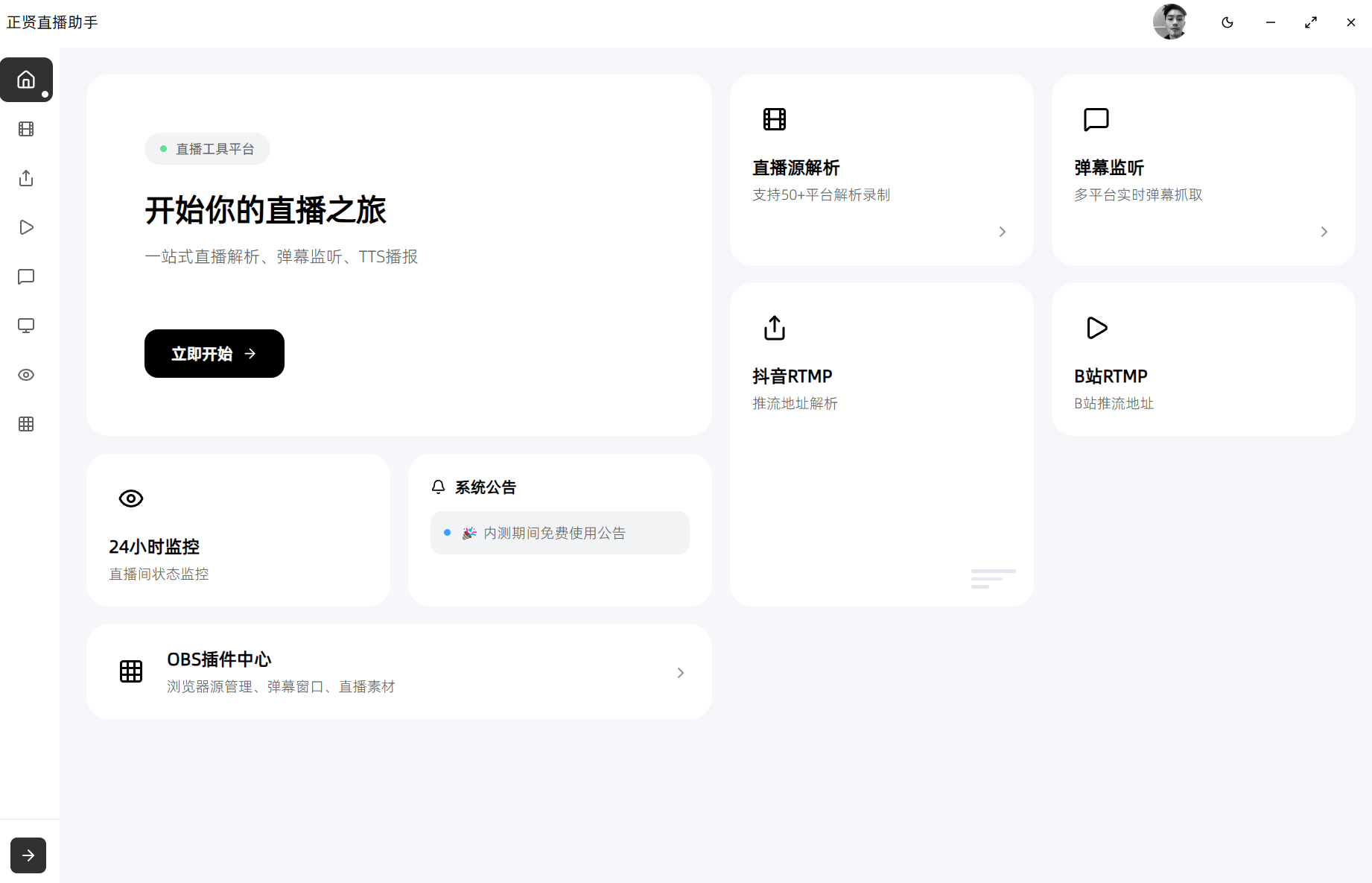Viewport: 1372px width, 883px height.
Task: Open OBS插件中心 via its right chevron
Action: [679, 671]
